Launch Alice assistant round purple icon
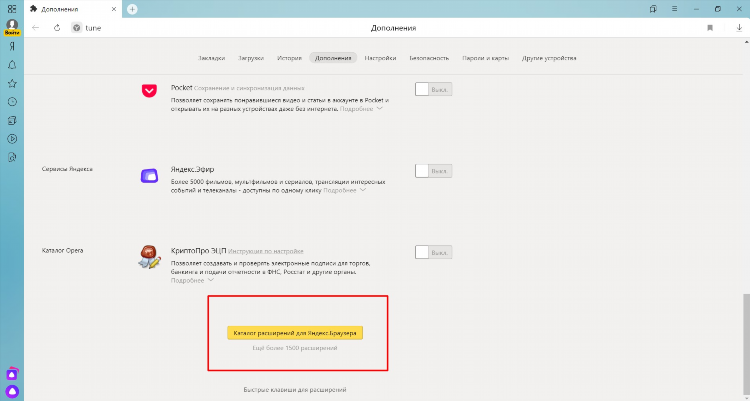750x401 pixels. click(x=12, y=391)
